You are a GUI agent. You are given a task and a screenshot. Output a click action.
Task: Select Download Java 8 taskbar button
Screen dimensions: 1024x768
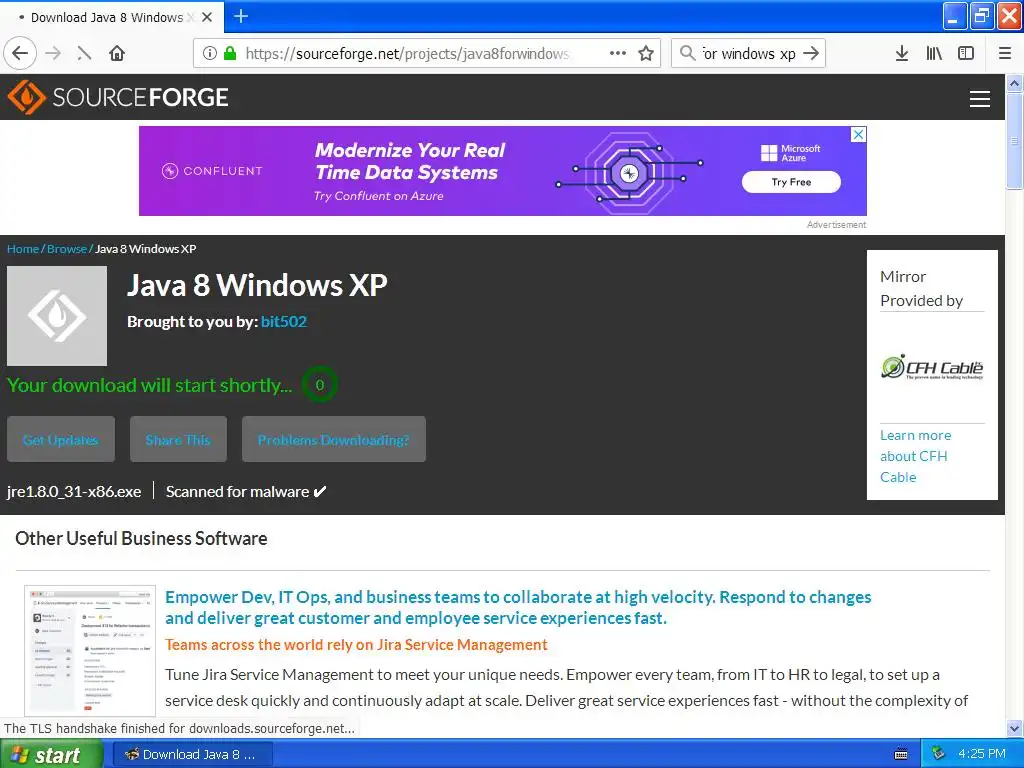pyautogui.click(x=192, y=754)
